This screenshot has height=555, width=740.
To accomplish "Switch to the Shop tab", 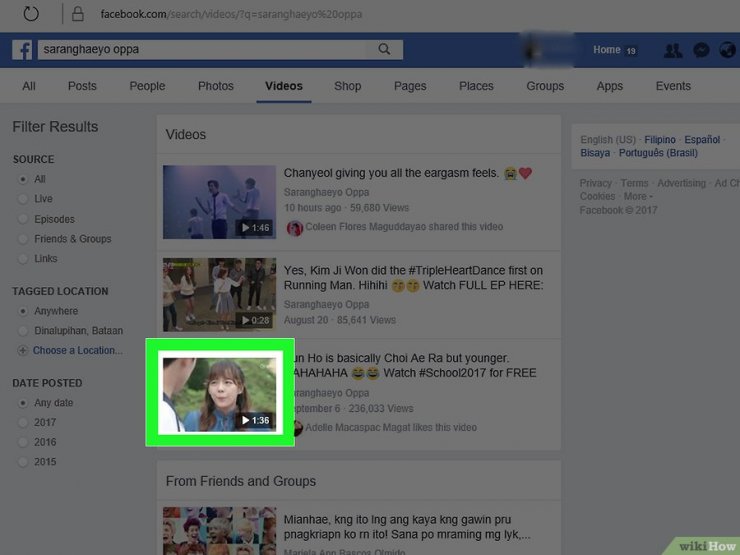I will 348,86.
